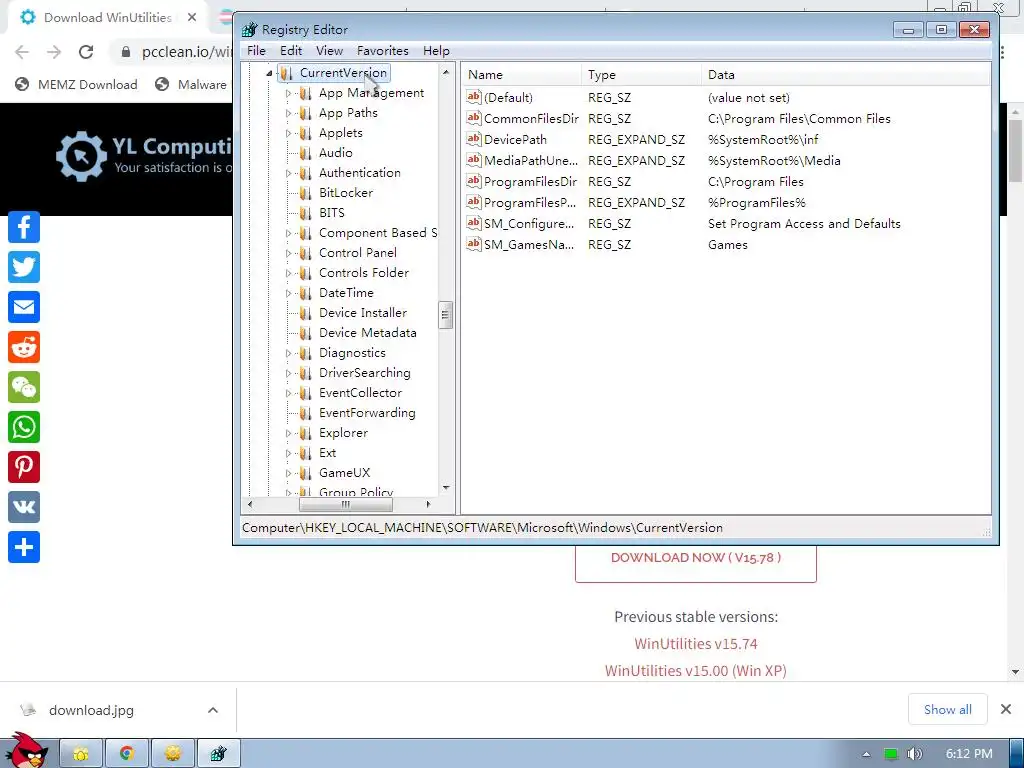1024x768 pixels.
Task: Open Registry Editor taskbar icon
Action: 218,754
